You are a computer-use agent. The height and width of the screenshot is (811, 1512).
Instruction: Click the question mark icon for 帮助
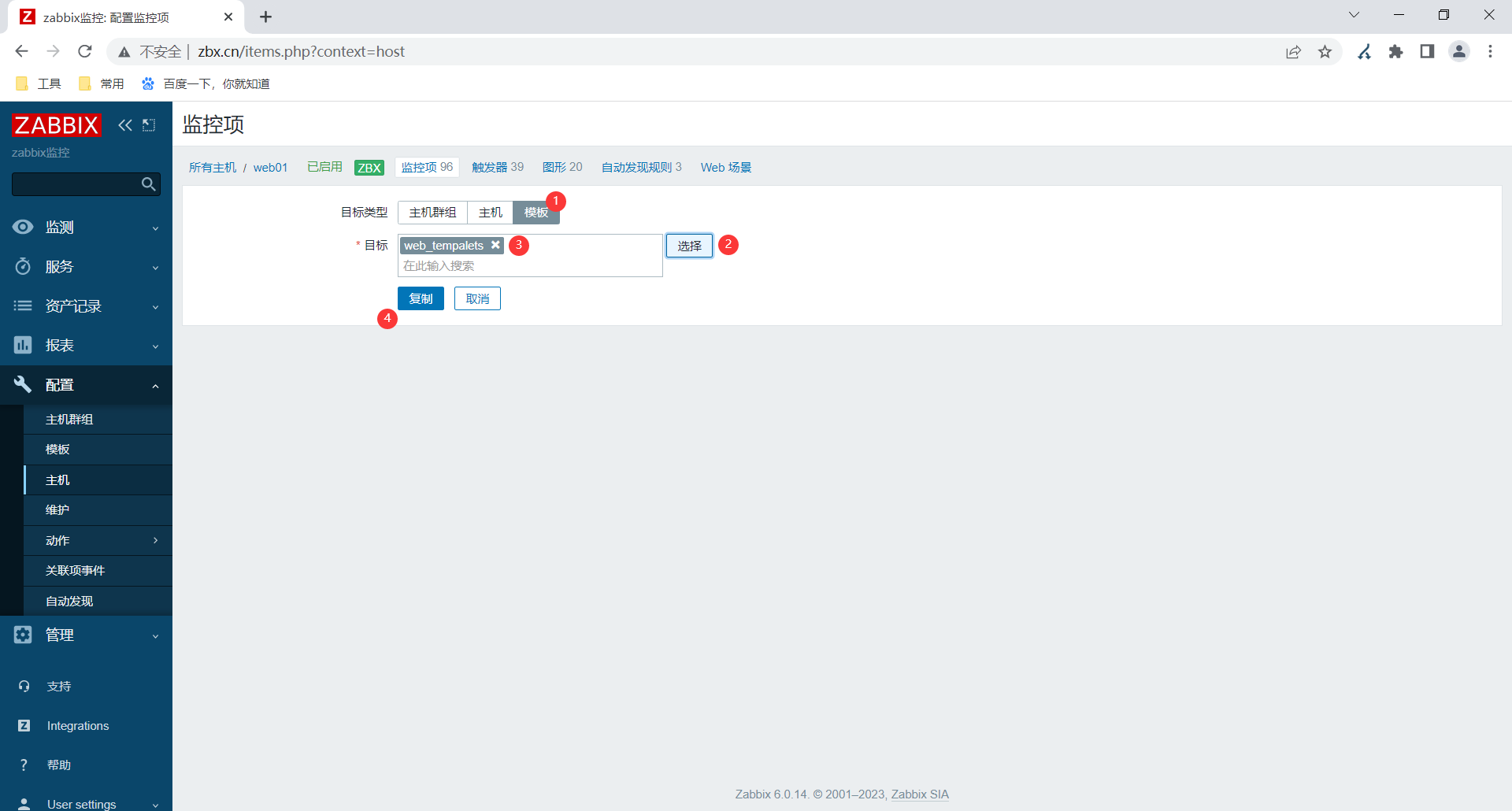pyautogui.click(x=24, y=765)
